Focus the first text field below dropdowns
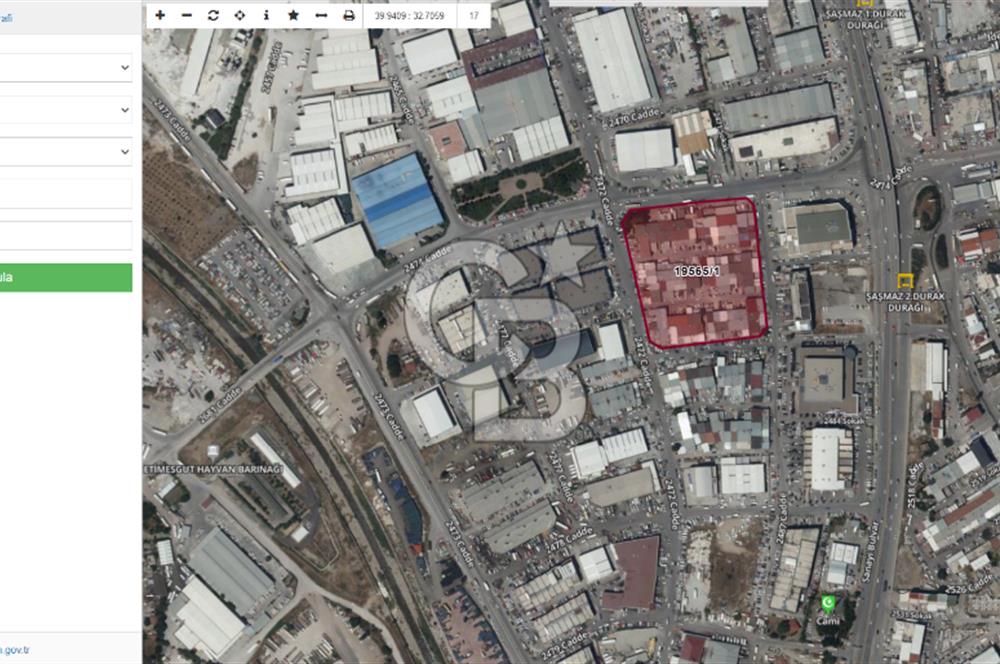This screenshot has height=664, width=1000. (x=65, y=194)
